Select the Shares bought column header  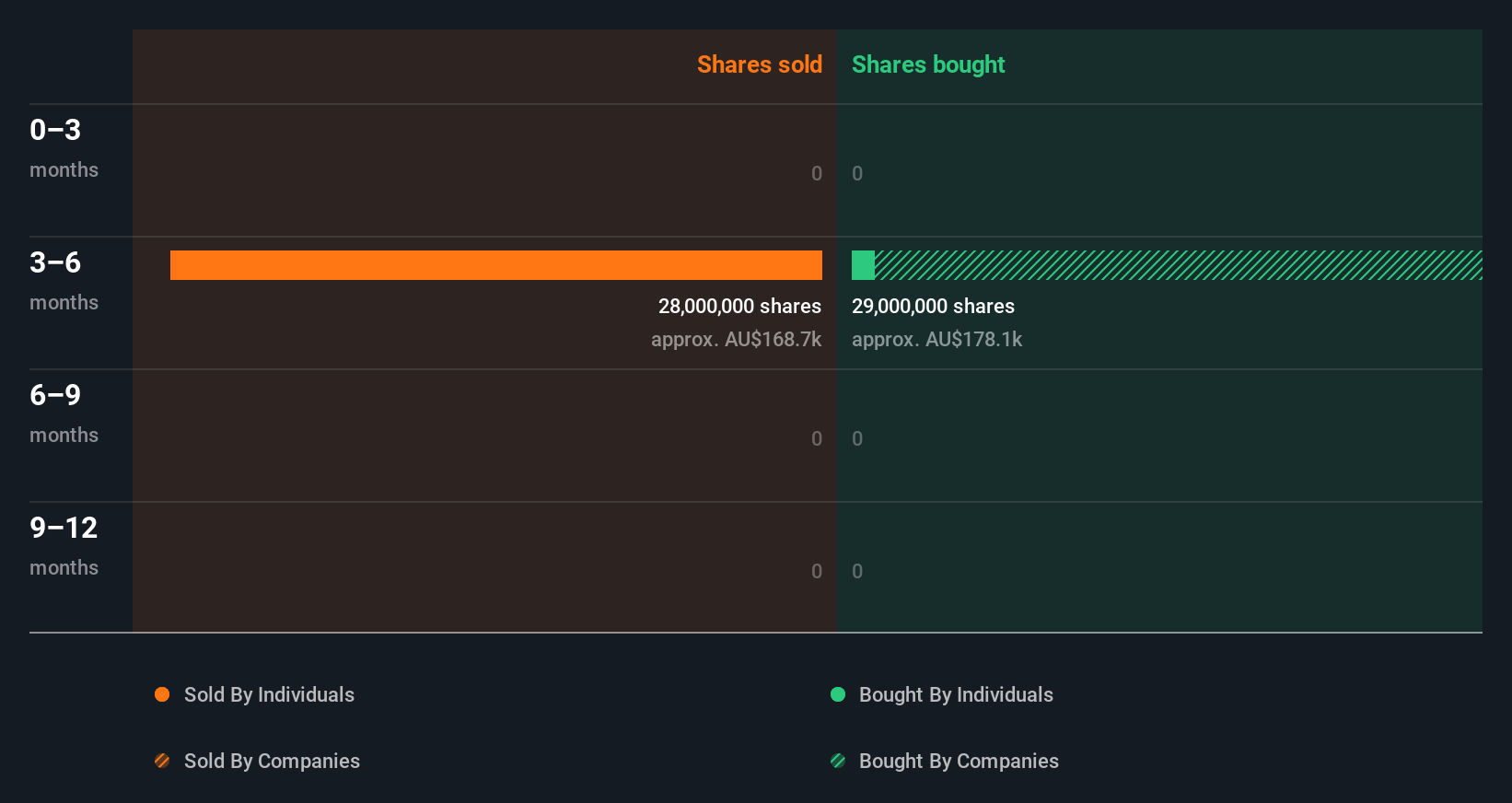(x=927, y=64)
